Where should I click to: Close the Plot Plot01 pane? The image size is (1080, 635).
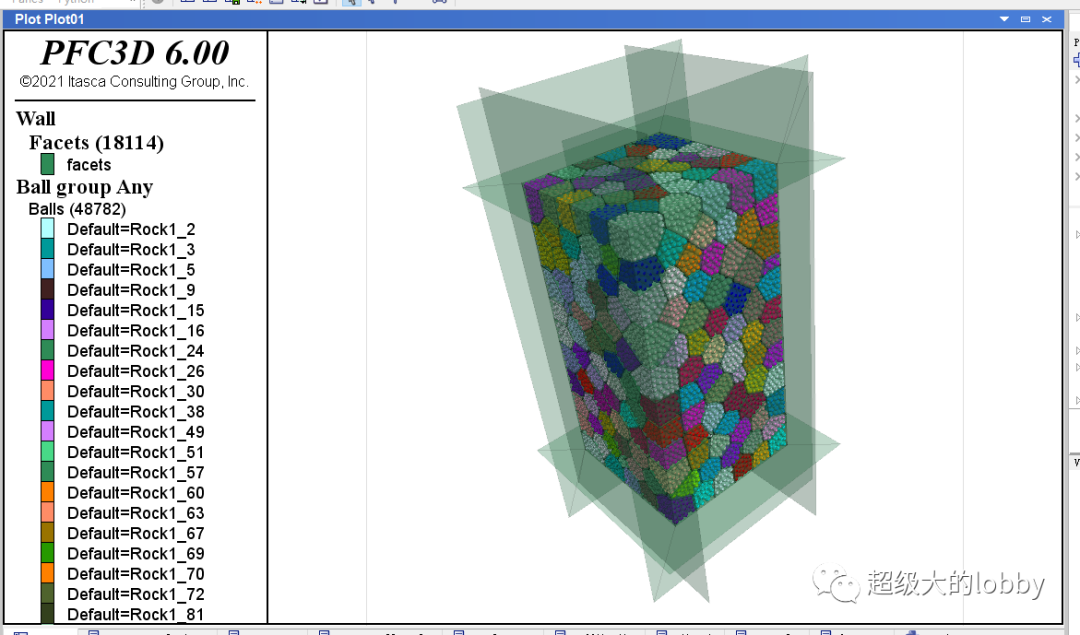1047,19
